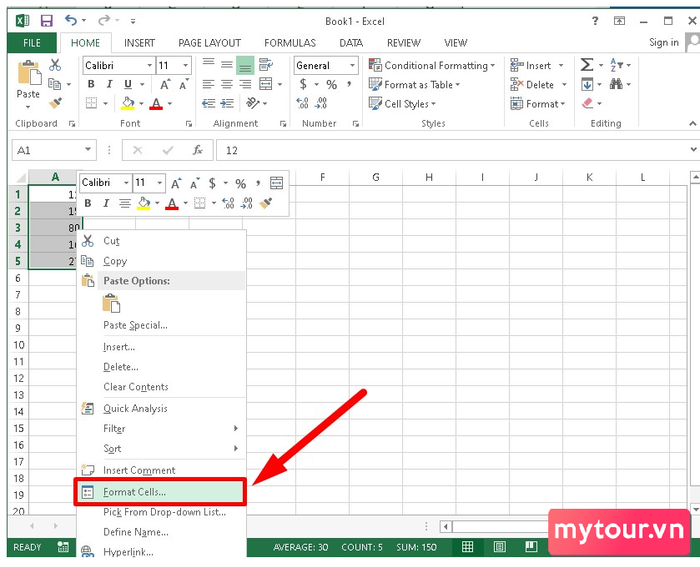Switch to the FORMULAS ribbon tab
The image size is (700, 567).
[x=290, y=43]
